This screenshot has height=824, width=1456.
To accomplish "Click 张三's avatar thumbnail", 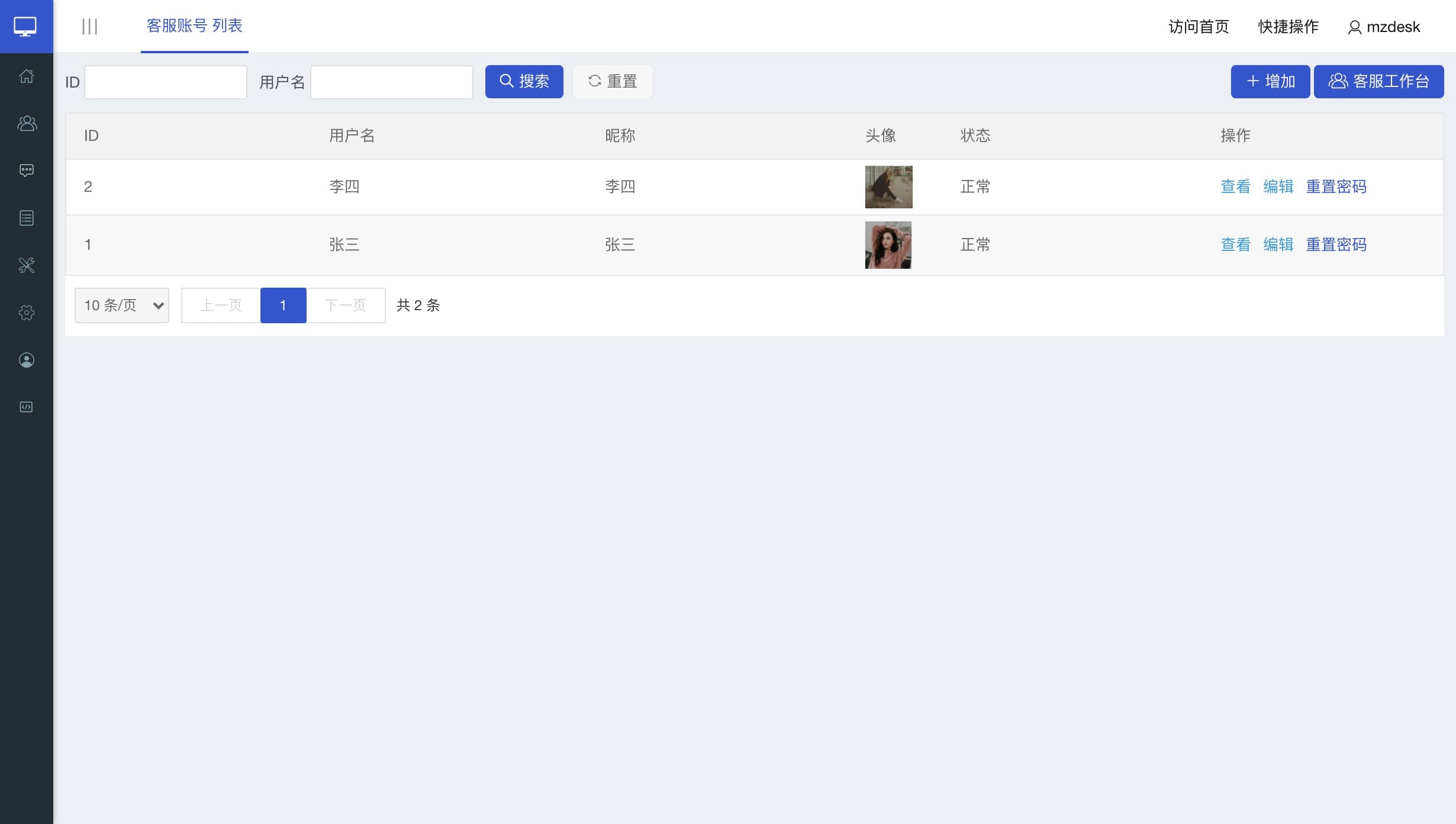I will 888,245.
